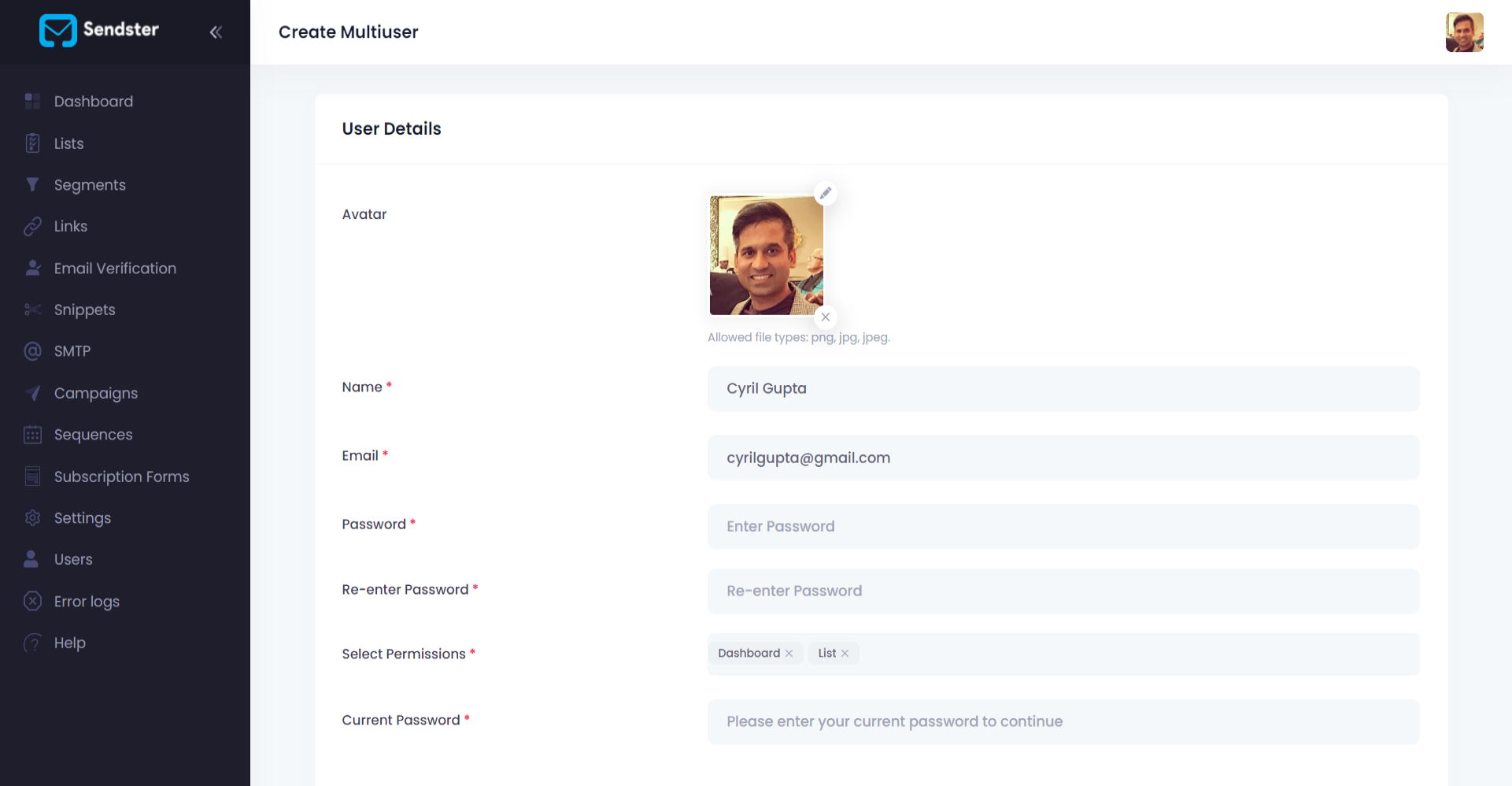
Task: Click the Error logs icon
Action: 32,601
